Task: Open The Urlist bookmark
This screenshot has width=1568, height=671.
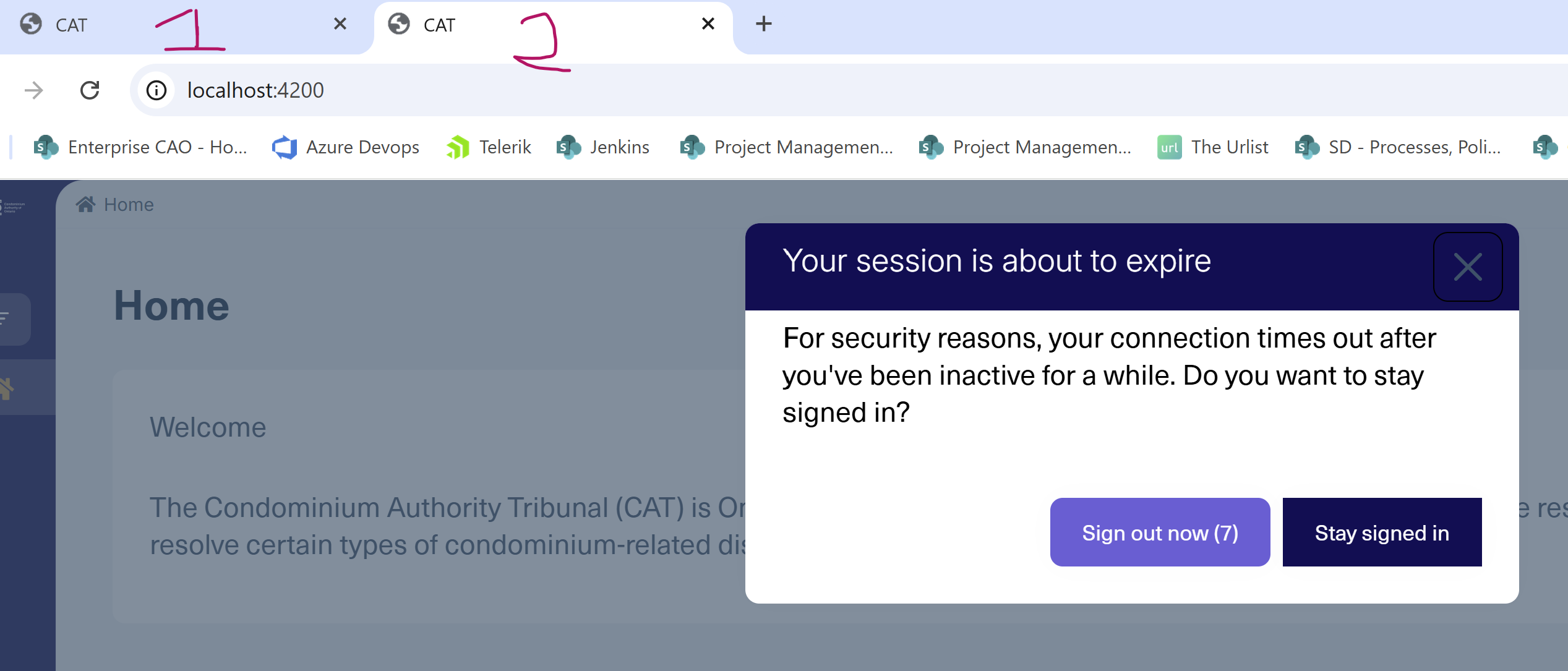Action: coord(1213,147)
